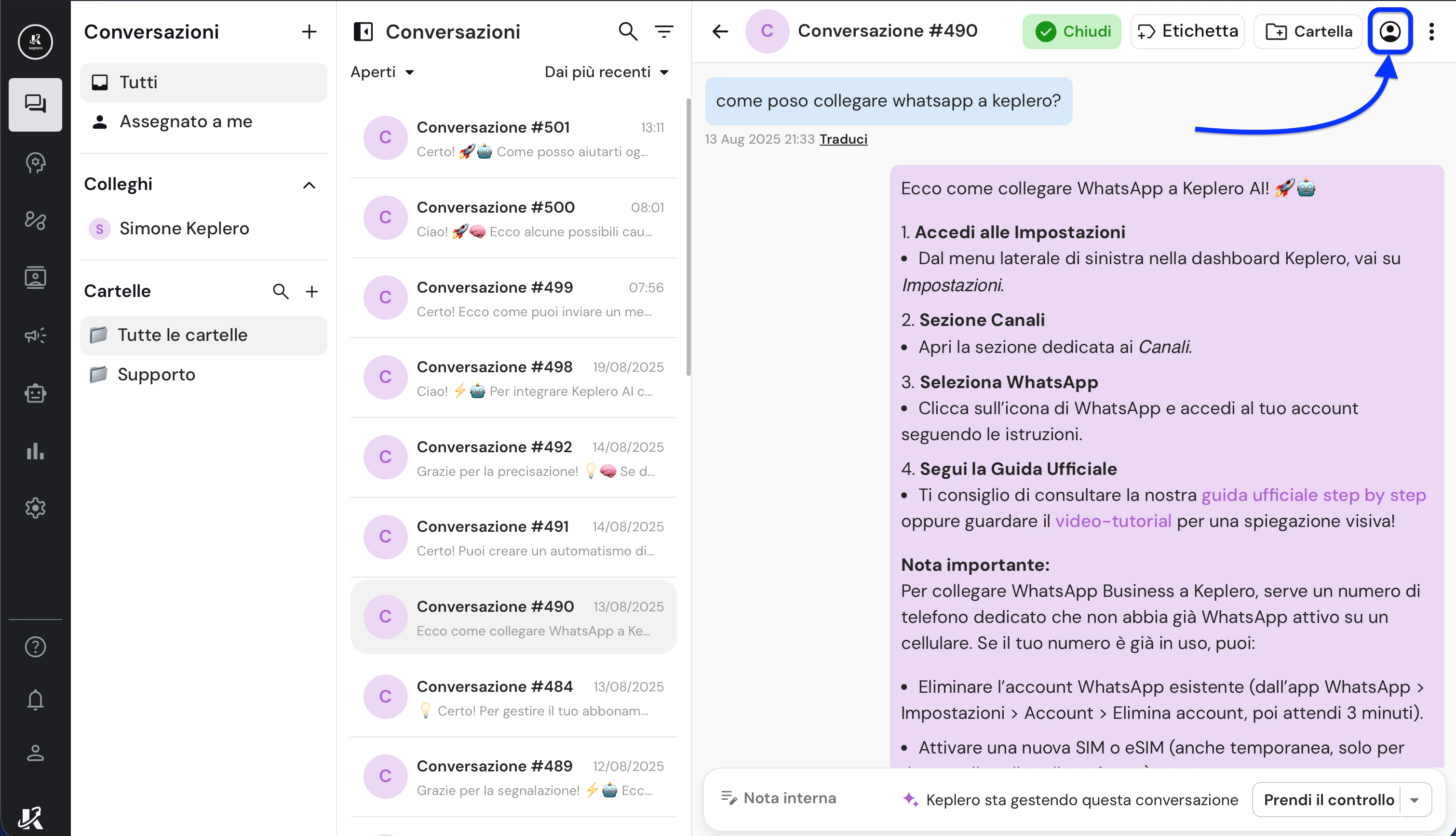Open the Aperti status dropdown
This screenshot has height=836, width=1456.
(382, 72)
